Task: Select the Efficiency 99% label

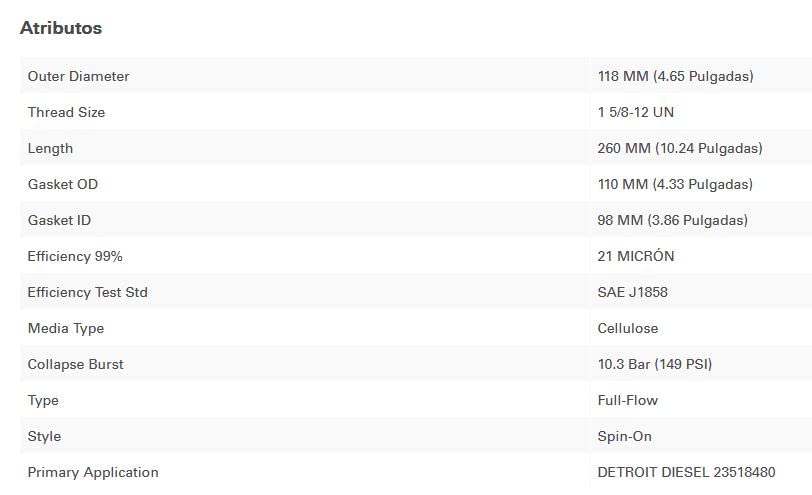Action: (x=75, y=256)
